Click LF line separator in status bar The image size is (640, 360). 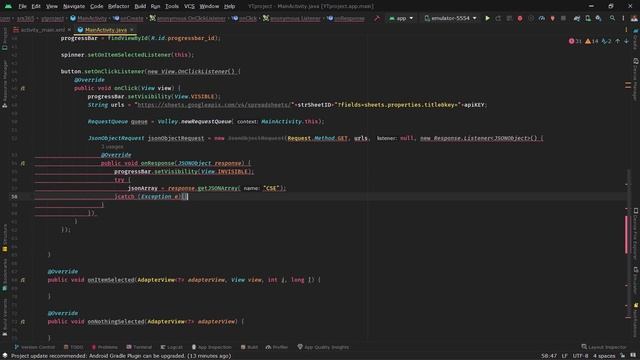click(564, 356)
